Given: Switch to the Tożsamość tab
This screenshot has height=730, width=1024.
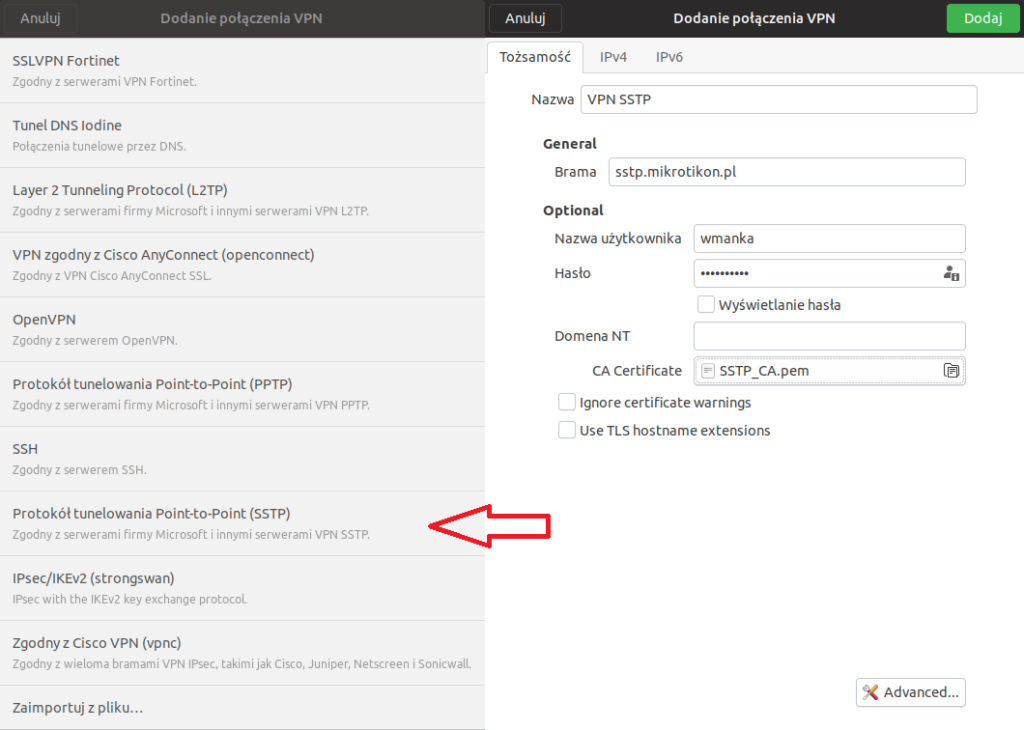Looking at the screenshot, I should (x=535, y=57).
